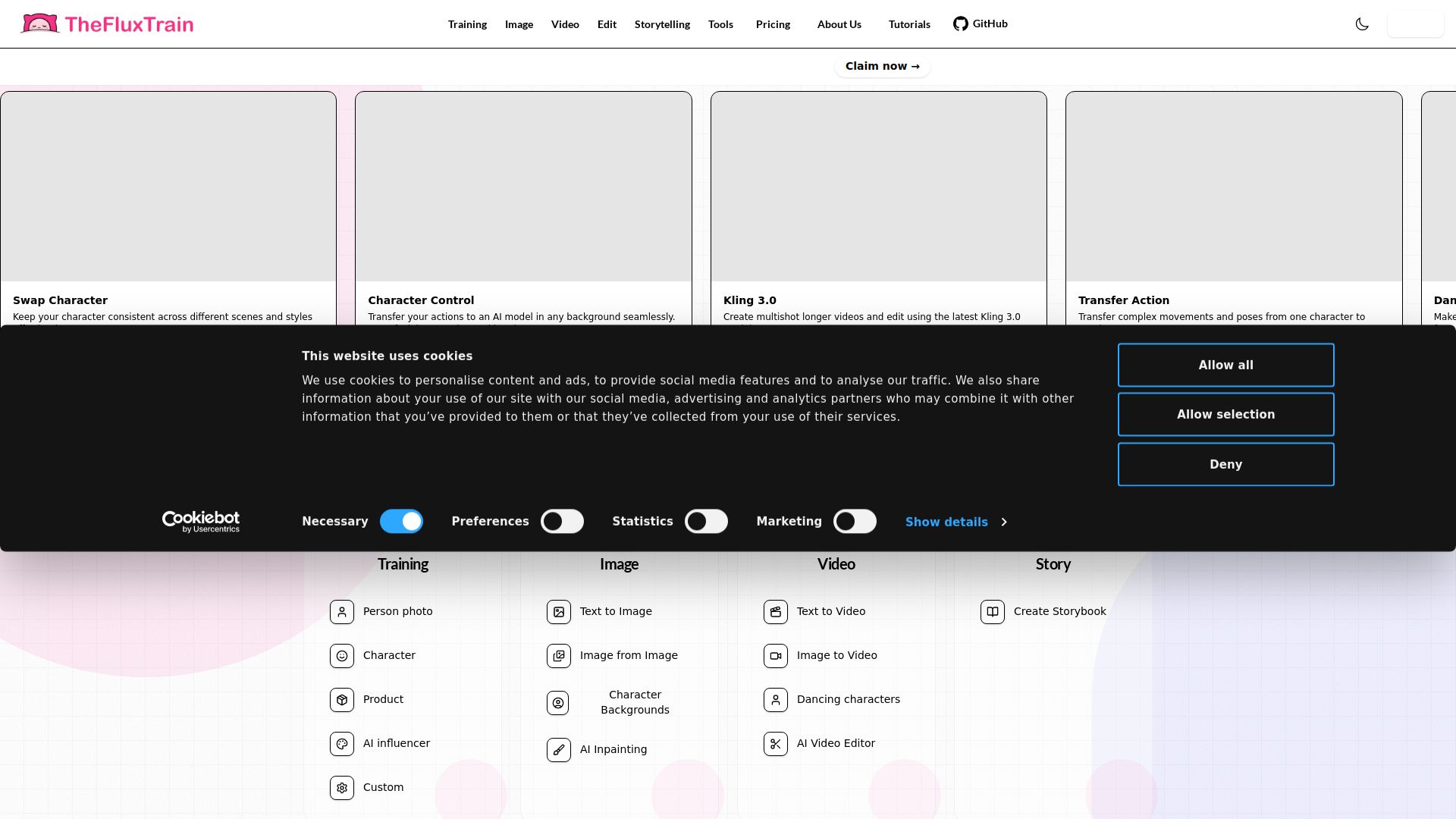
Task: Click the AI Inpainting brush icon
Action: coord(559,750)
